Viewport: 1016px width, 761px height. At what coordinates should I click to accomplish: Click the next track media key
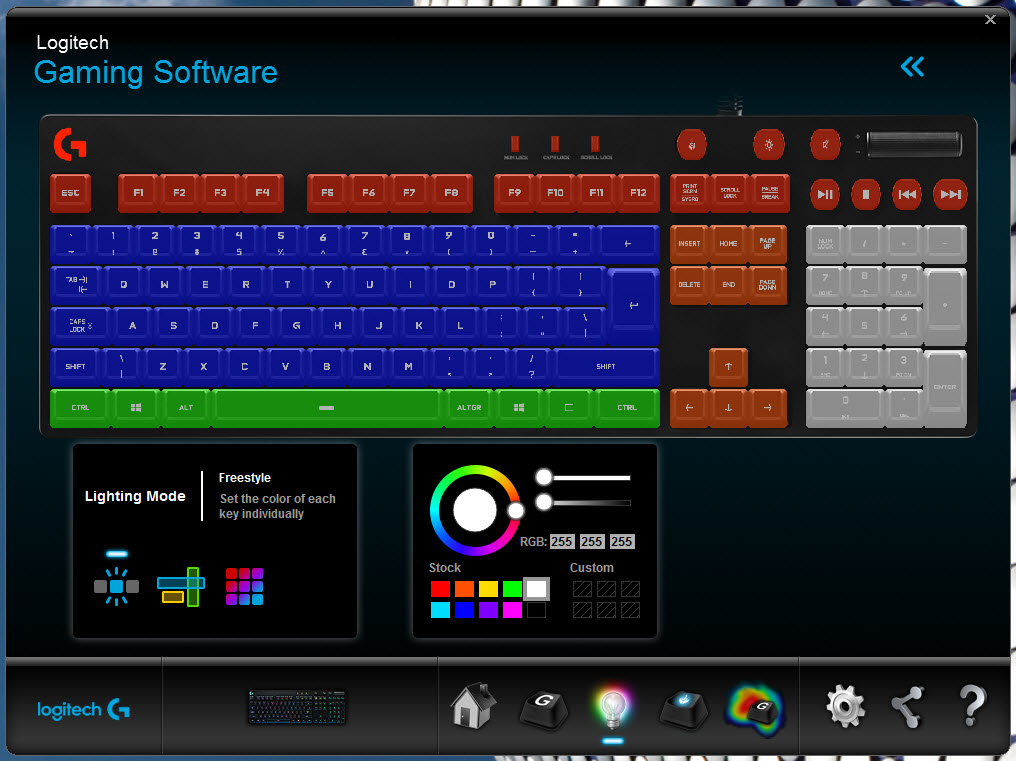click(950, 194)
